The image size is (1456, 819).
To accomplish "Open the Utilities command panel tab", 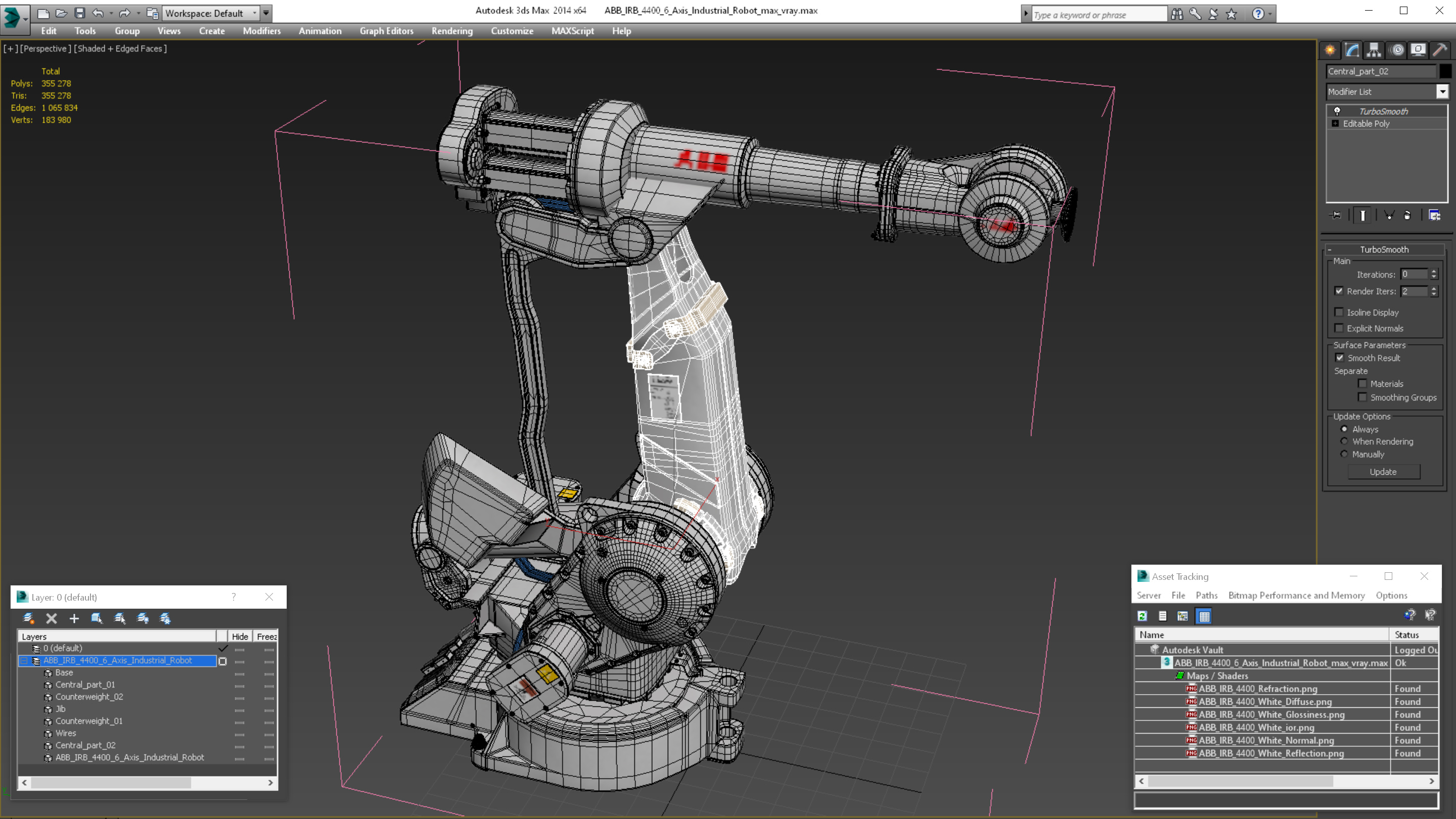I will click(1440, 51).
